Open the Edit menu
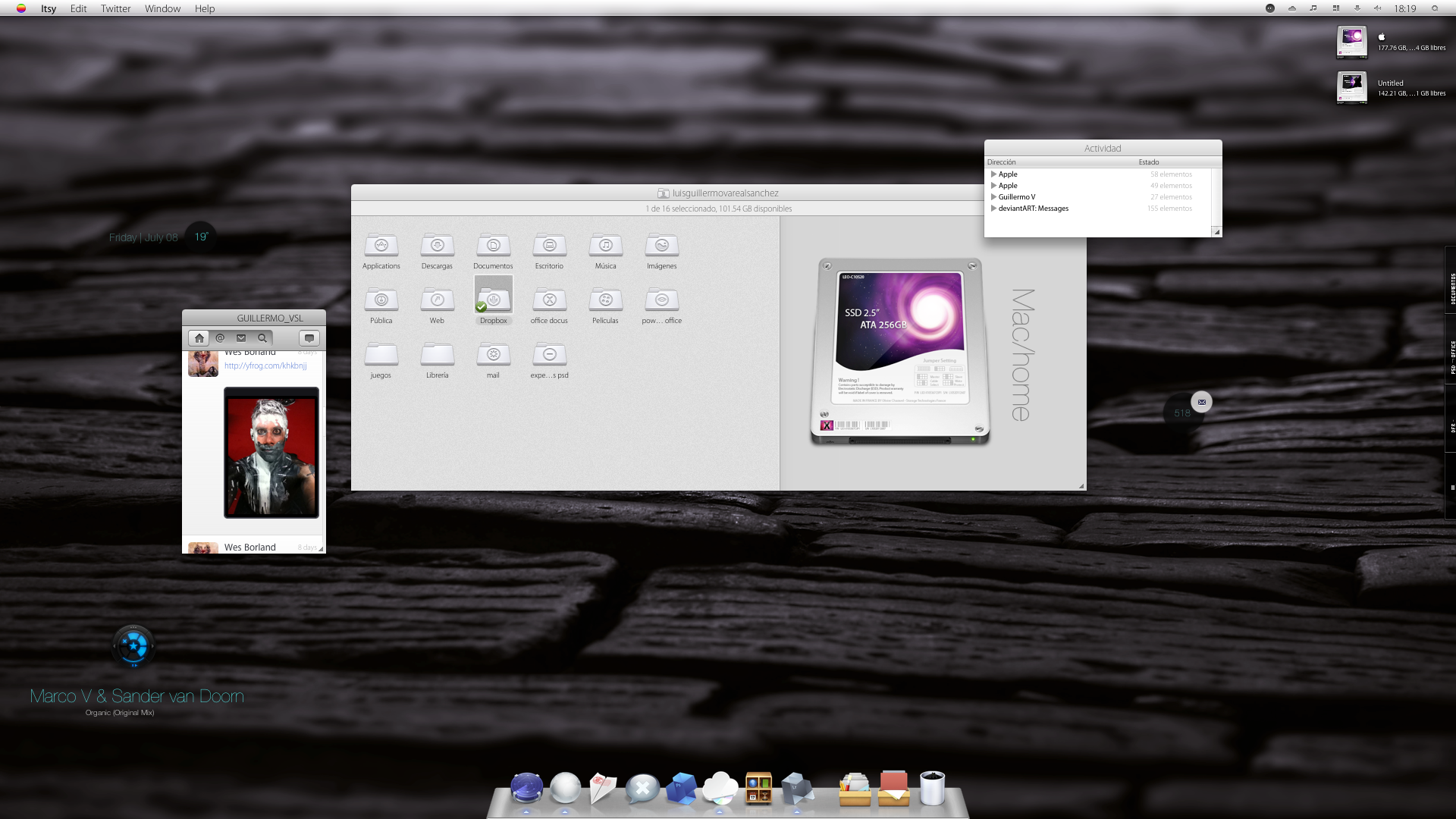This screenshot has width=1456, height=819. tap(79, 8)
